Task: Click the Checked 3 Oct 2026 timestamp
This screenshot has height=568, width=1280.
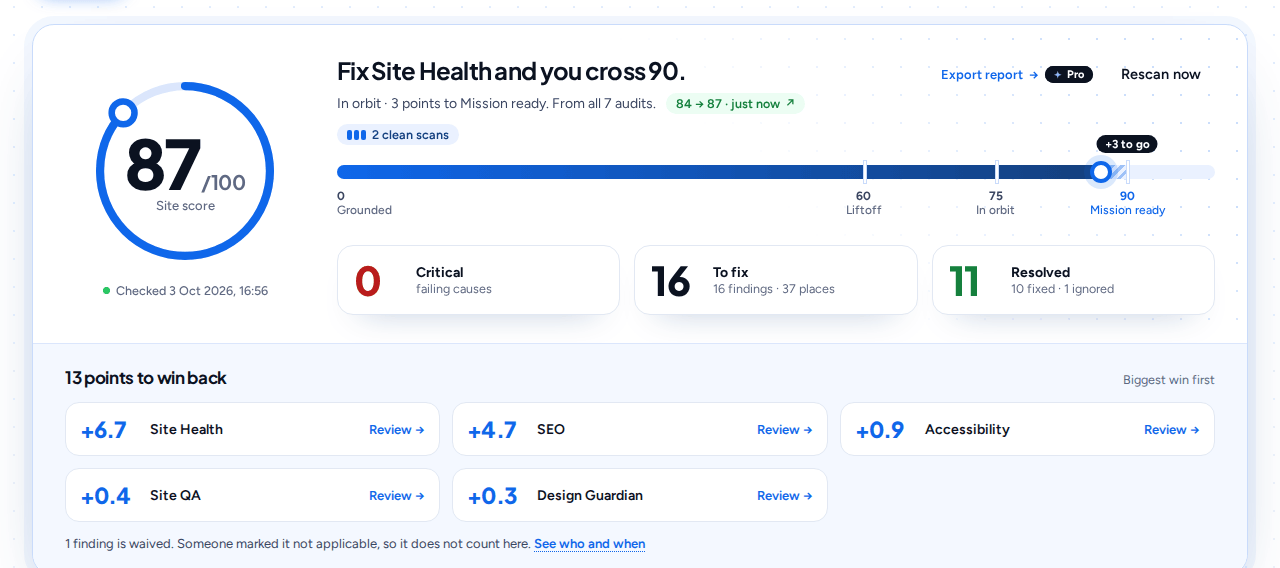Action: pos(185,291)
